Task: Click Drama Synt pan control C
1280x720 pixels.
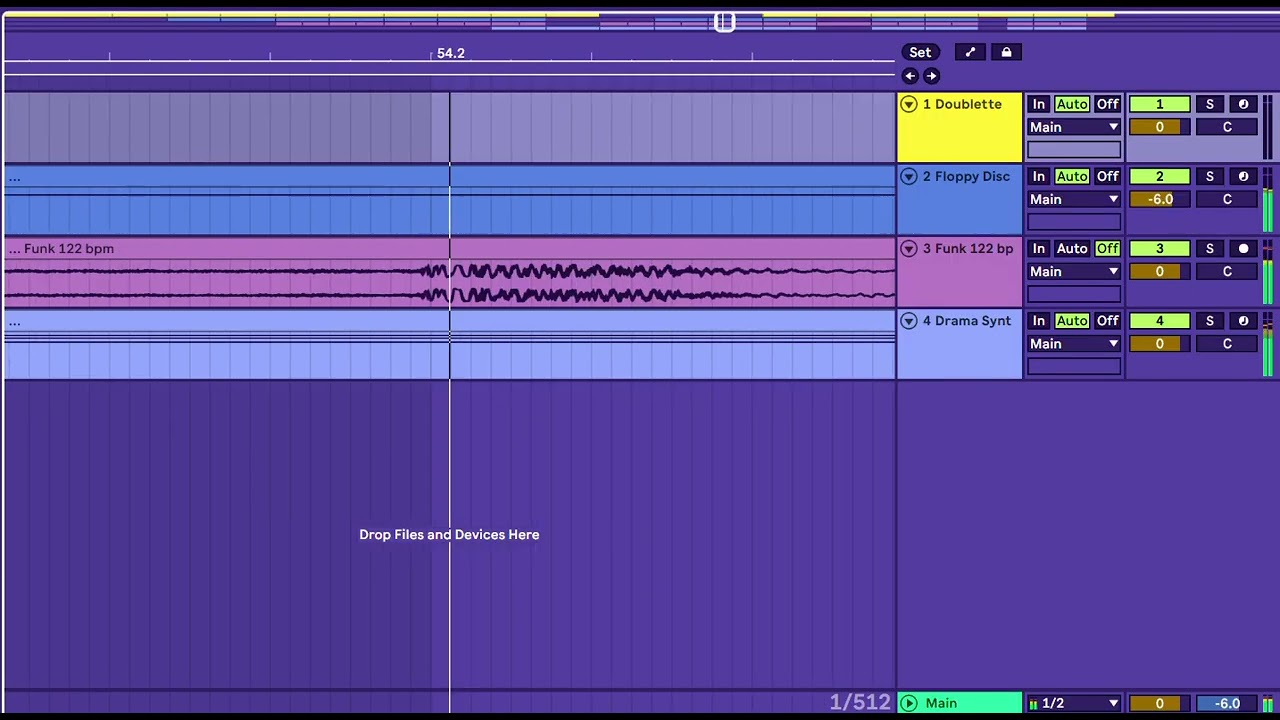Action: 1227,343
